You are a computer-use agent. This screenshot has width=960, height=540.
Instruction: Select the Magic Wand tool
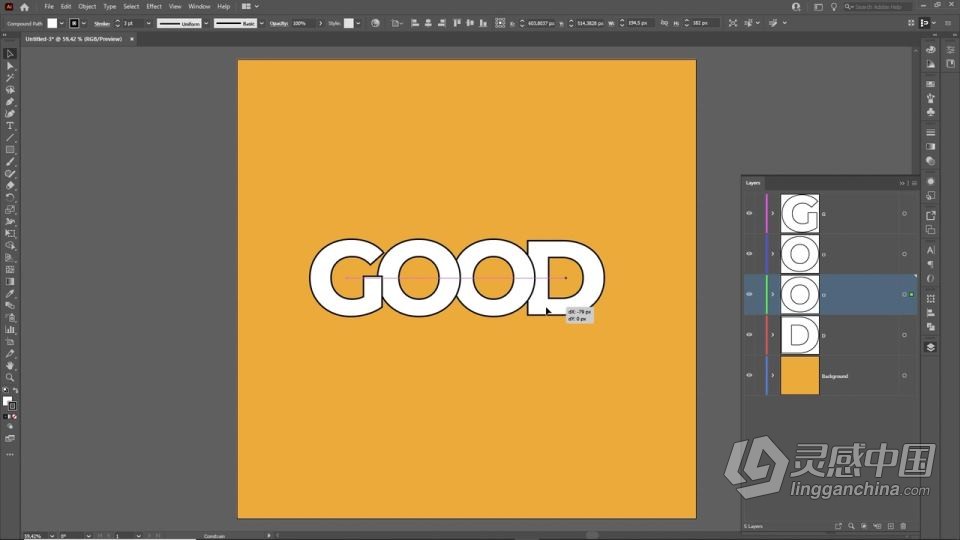(x=10, y=78)
